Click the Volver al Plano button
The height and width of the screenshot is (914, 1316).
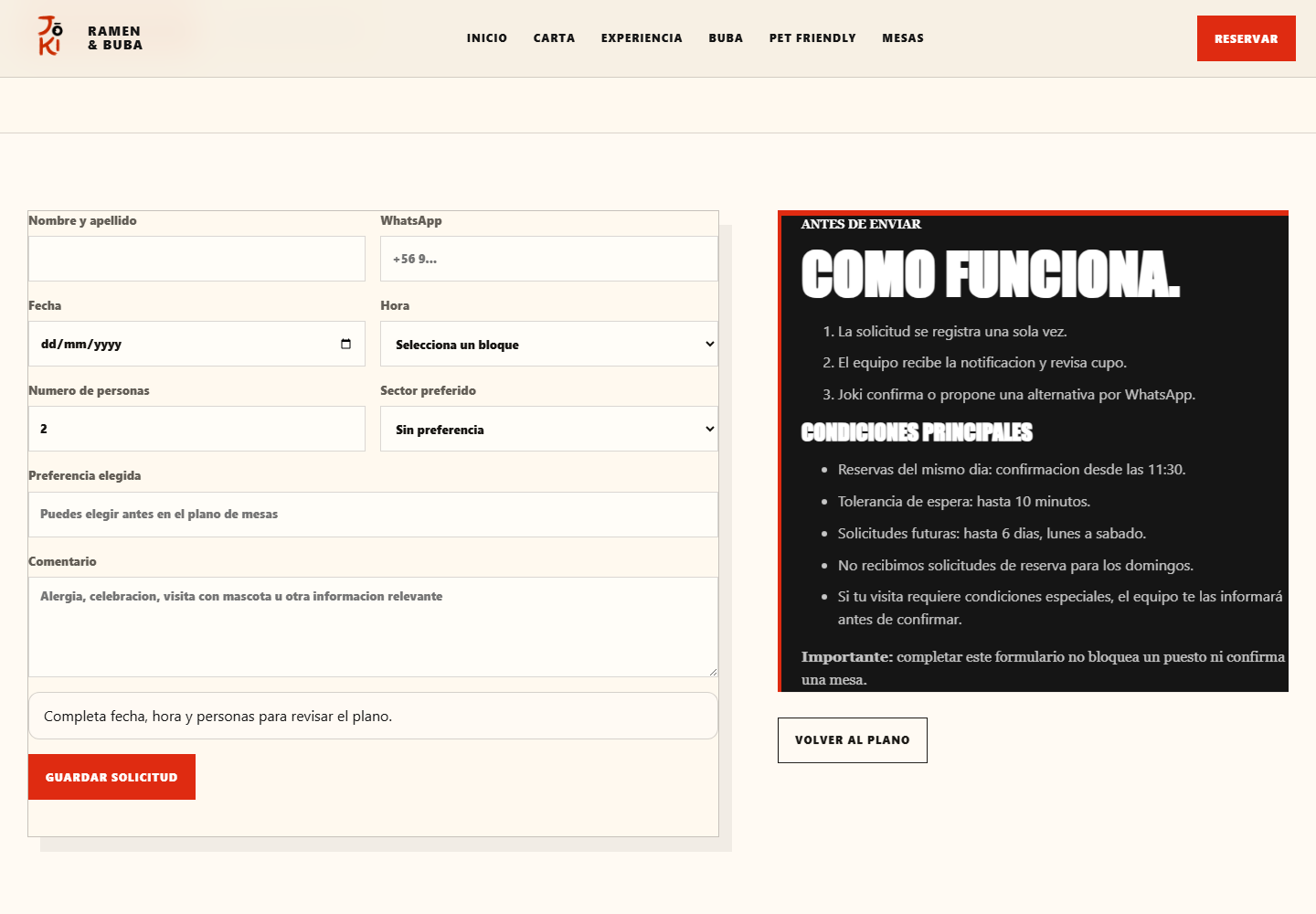click(x=853, y=740)
